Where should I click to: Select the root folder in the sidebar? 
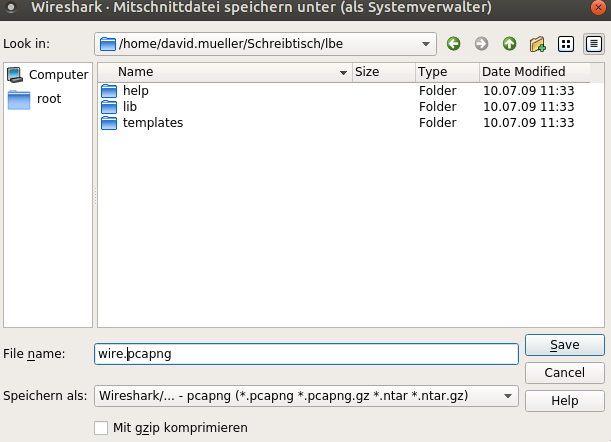(x=34, y=99)
